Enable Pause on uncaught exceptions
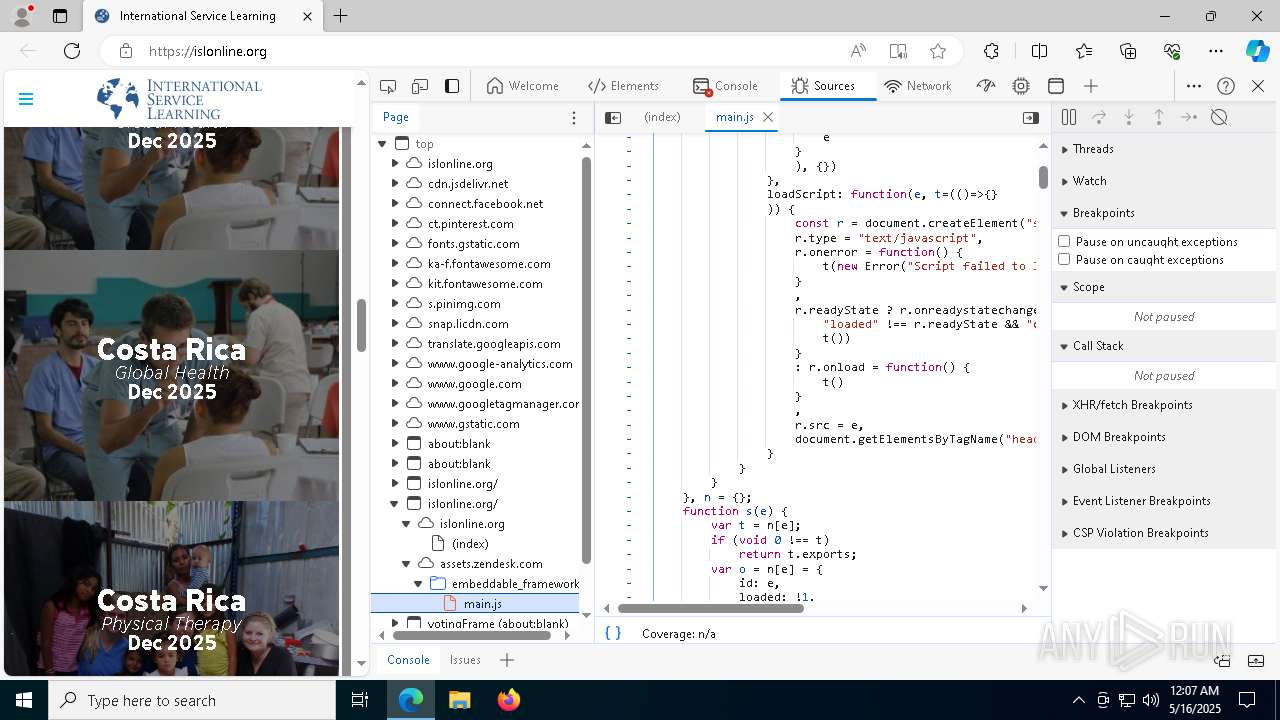This screenshot has width=1280, height=720. point(1064,241)
